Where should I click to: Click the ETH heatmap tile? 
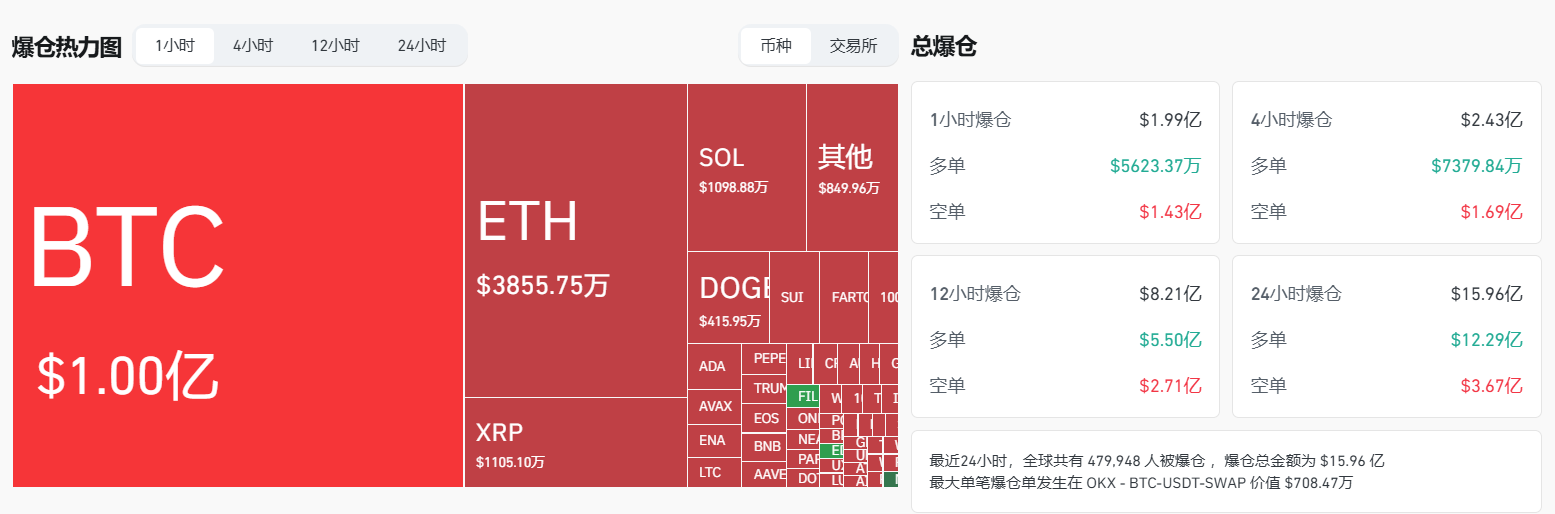coord(575,240)
